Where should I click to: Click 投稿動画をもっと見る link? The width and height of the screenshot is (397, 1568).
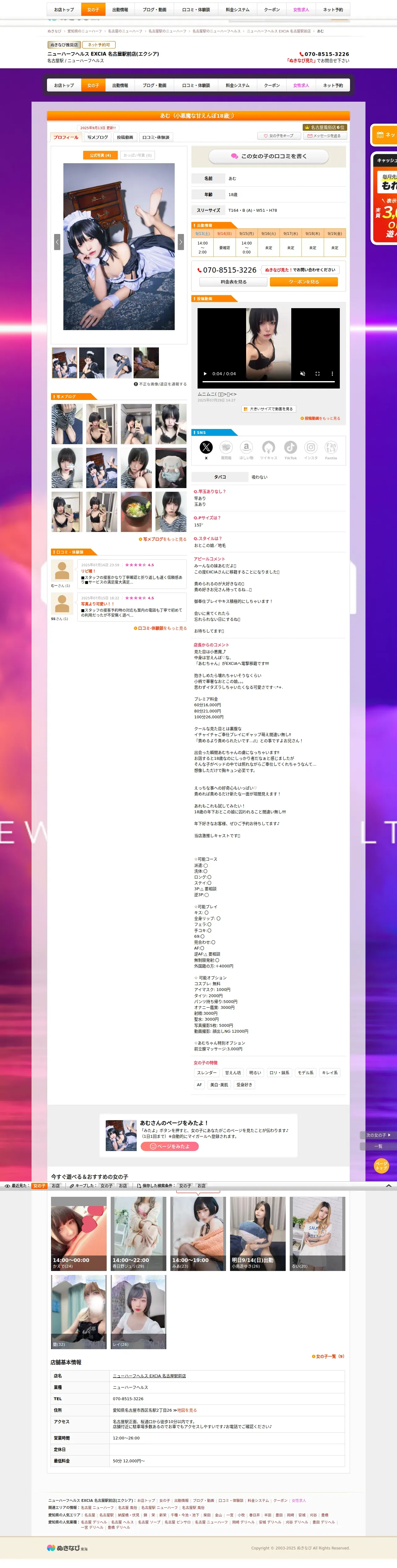[321, 419]
